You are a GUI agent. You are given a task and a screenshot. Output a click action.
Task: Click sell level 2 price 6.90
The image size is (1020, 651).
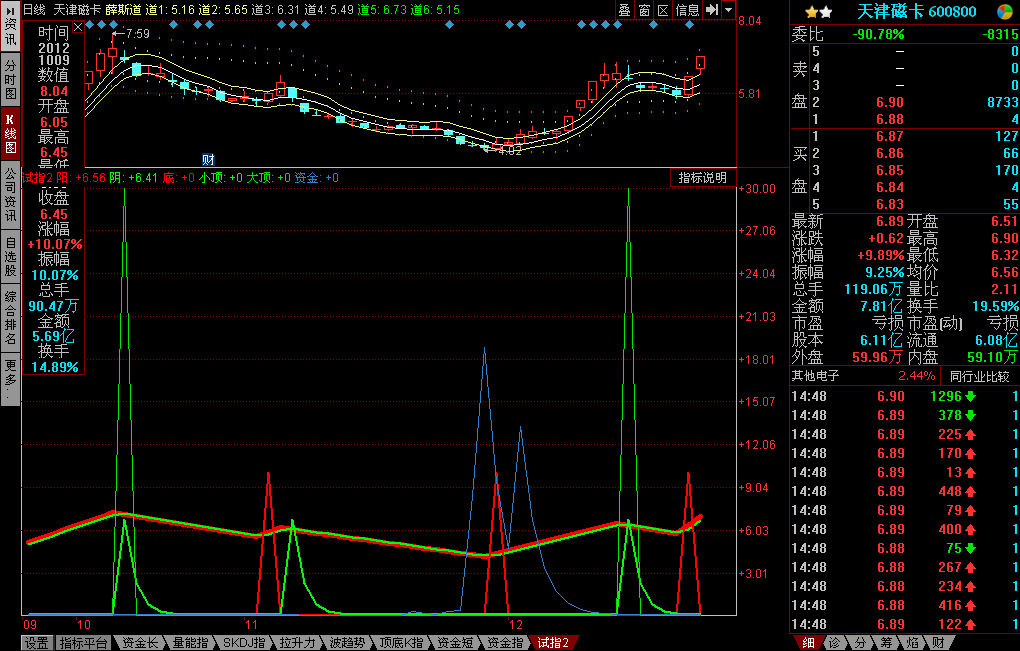pyautogui.click(x=890, y=102)
